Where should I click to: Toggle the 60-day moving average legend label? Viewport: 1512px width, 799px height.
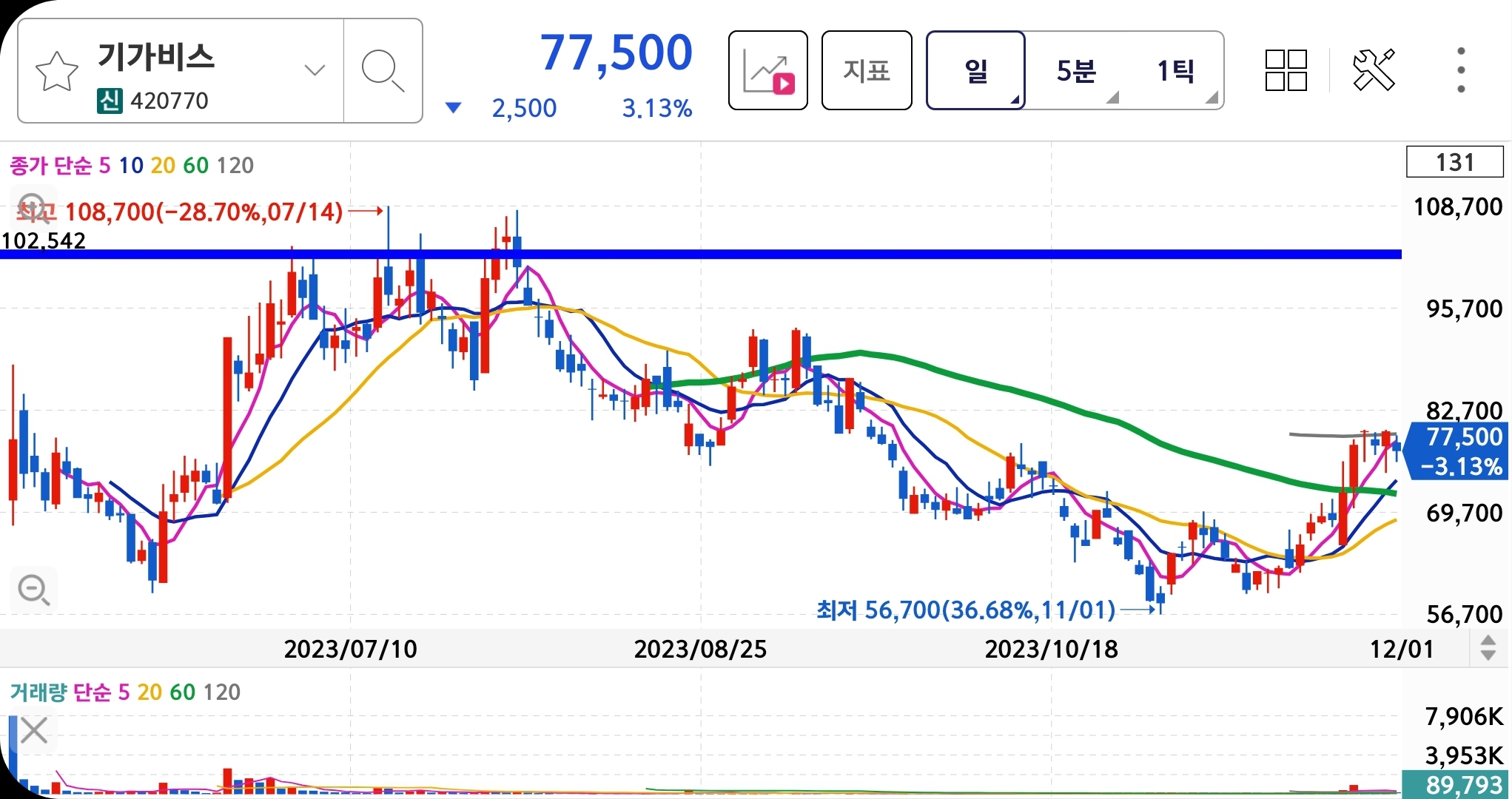point(196,166)
